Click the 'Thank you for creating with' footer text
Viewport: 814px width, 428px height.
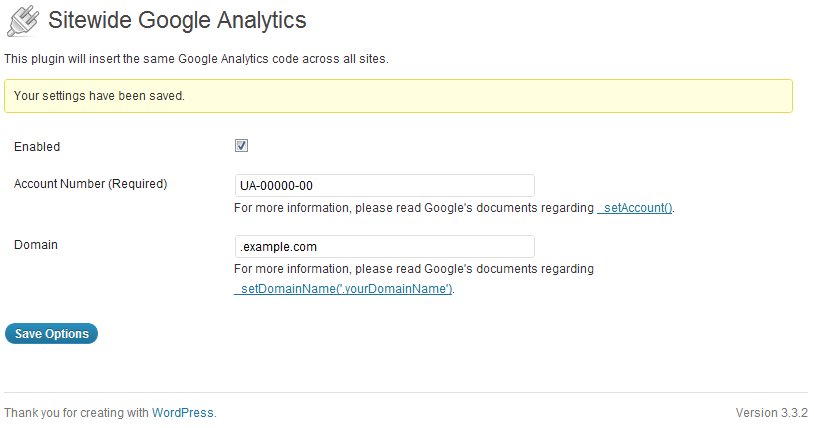[x=76, y=413]
